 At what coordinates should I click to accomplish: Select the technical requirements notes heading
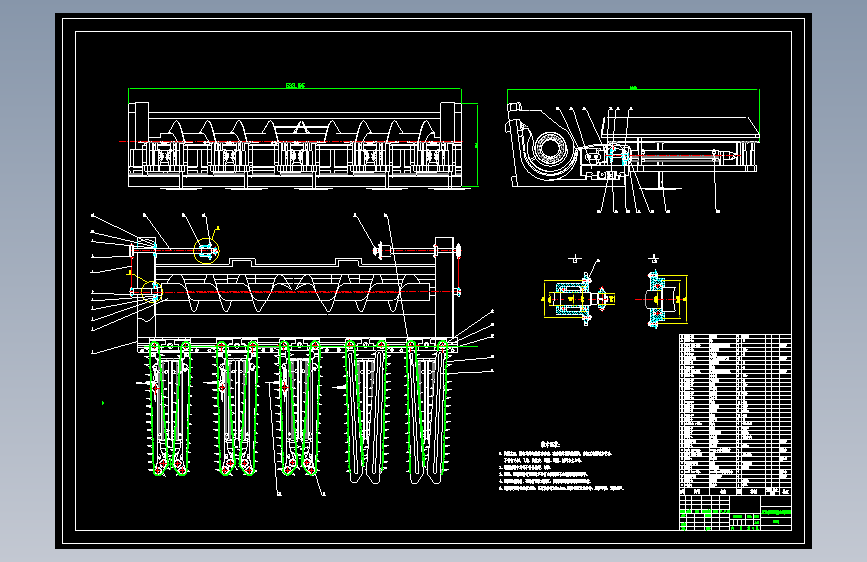(x=550, y=444)
